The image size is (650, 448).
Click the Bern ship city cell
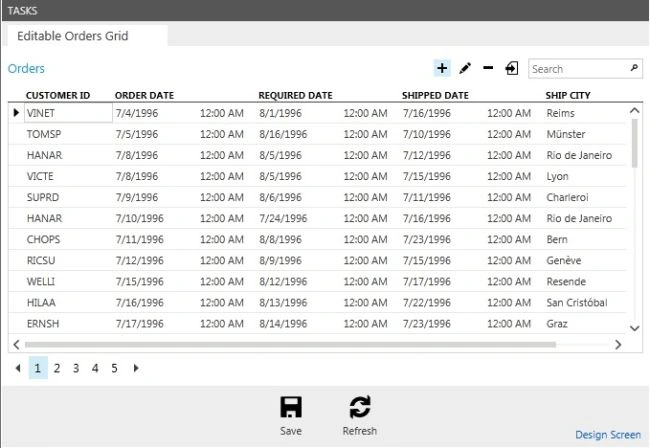(x=557, y=239)
